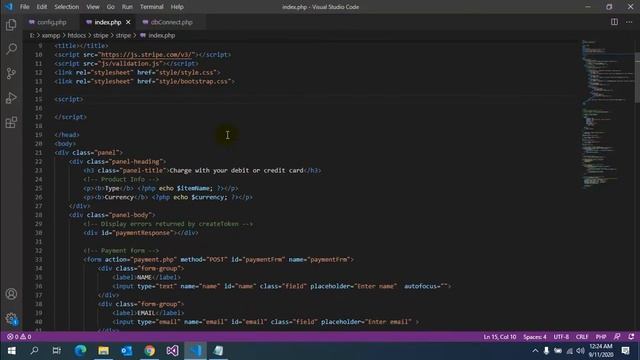Open the Terminal menu
Viewport: 640px width, 360px height.
click(x=151, y=7)
